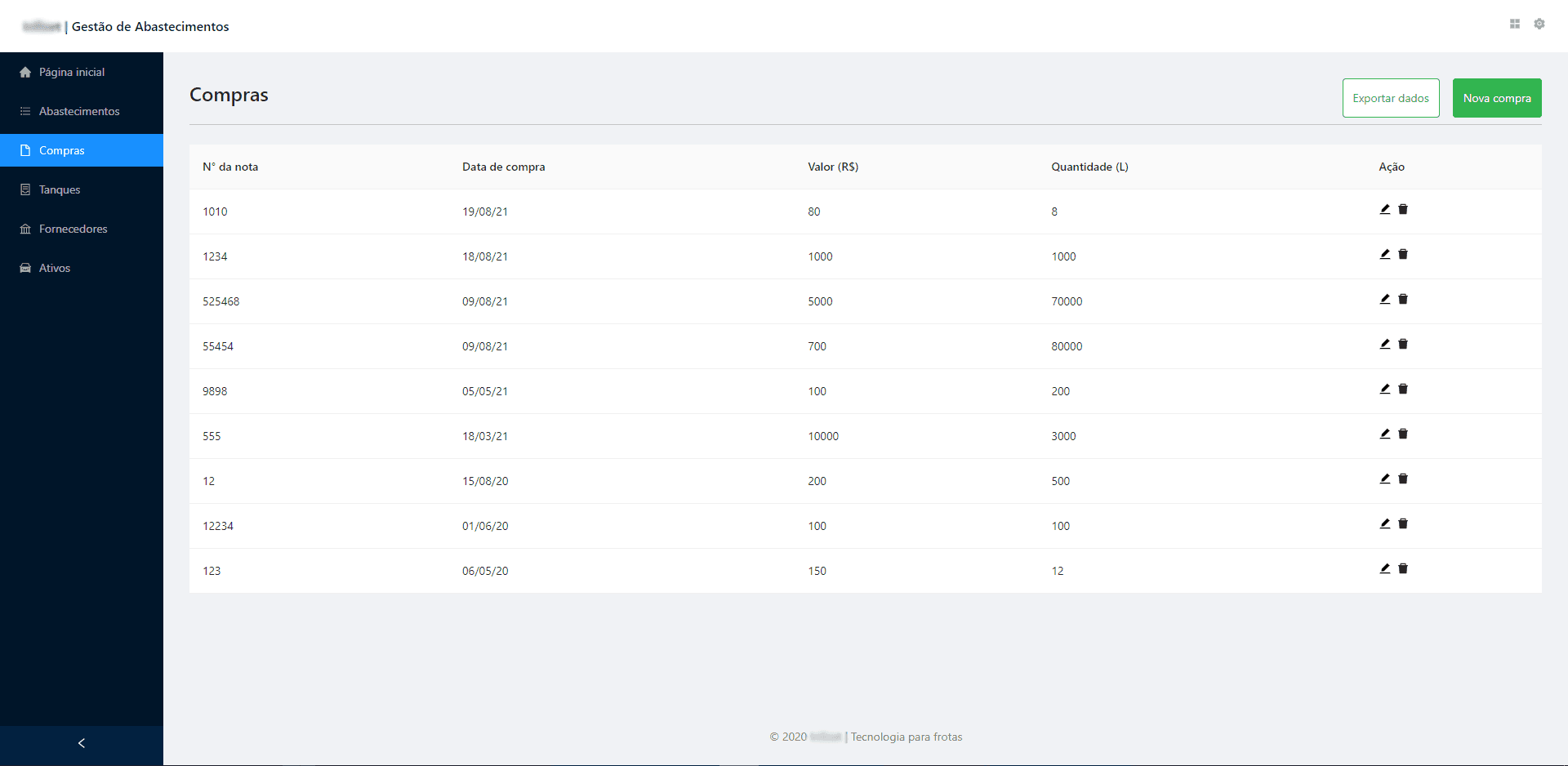Delete purchase note 525468

(x=1403, y=299)
